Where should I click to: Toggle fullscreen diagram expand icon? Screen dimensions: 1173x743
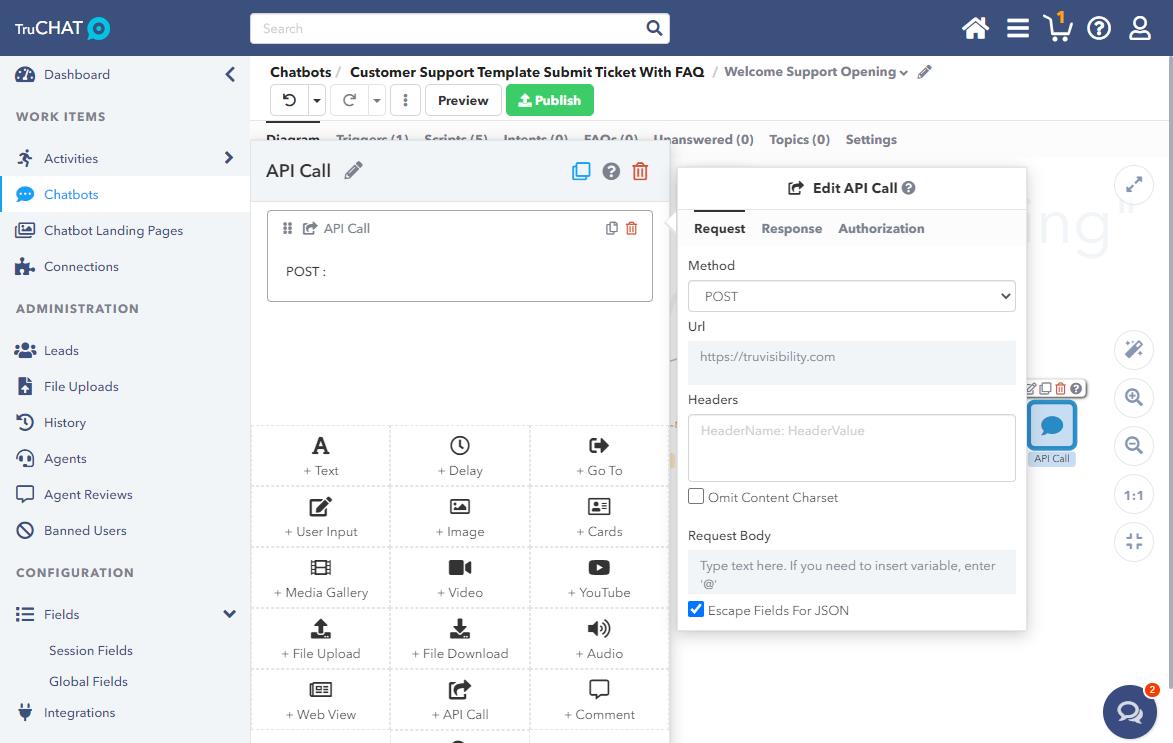pyautogui.click(x=1134, y=184)
